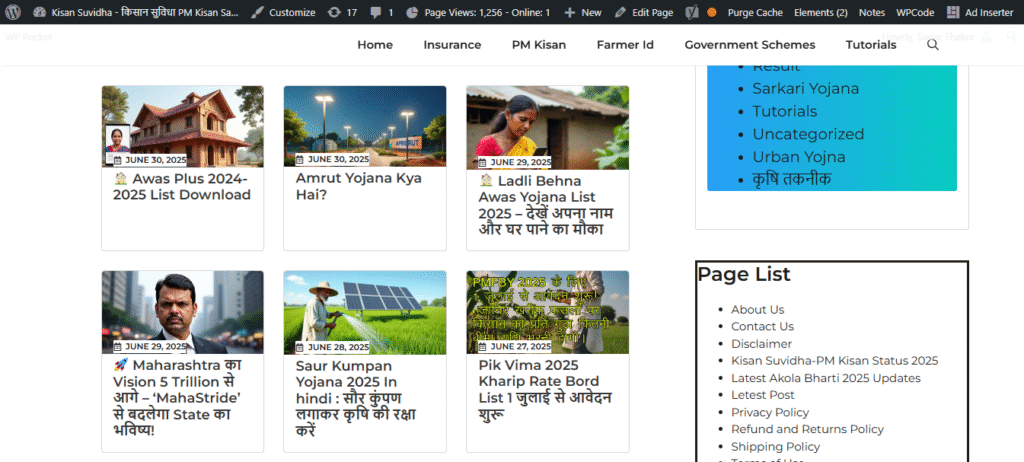Open Latest Akola Bharti 2025 Updates page
This screenshot has height=462, width=1024.
[x=825, y=378]
